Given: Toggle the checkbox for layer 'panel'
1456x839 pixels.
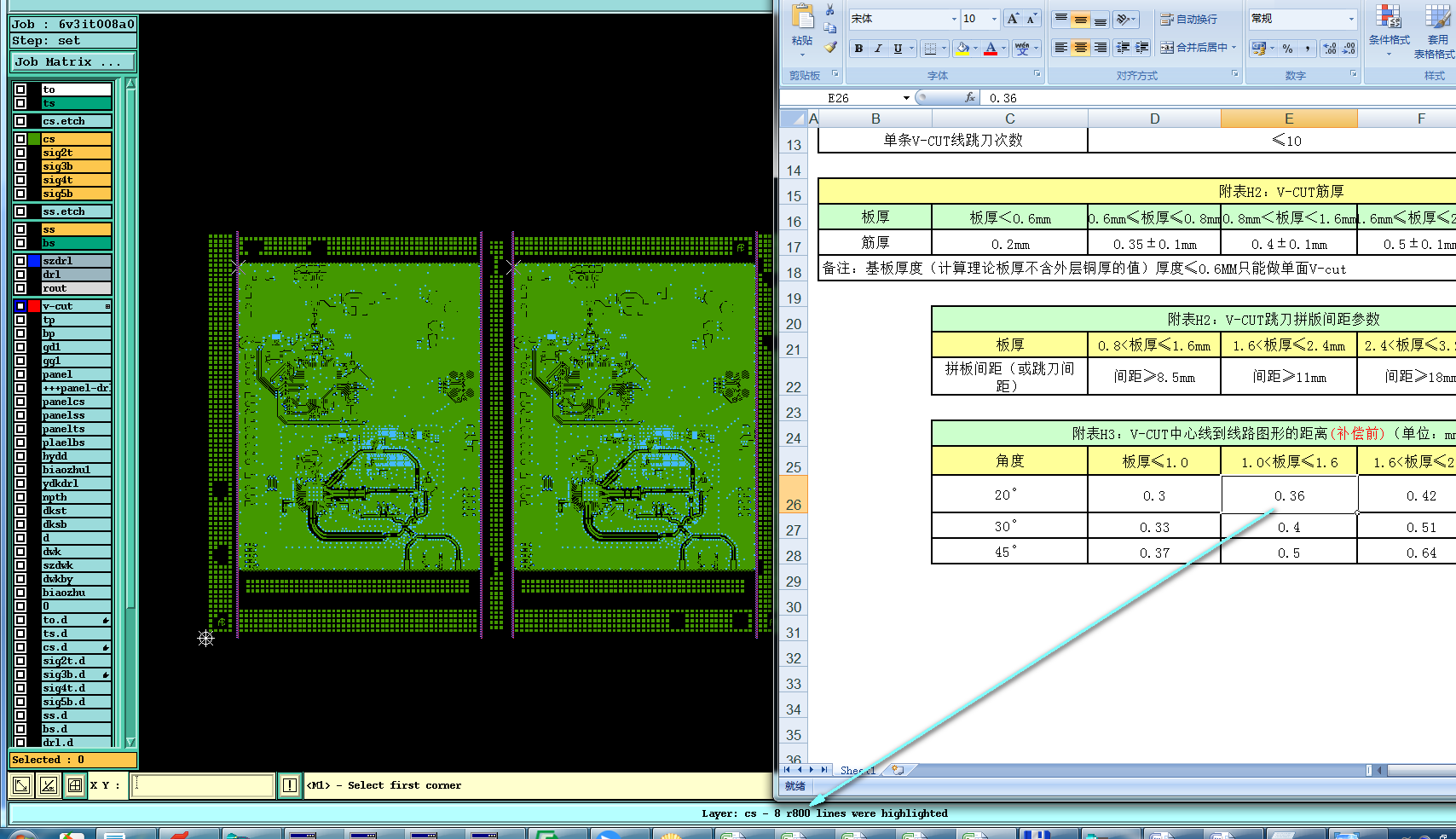Looking at the screenshot, I should coord(20,374).
